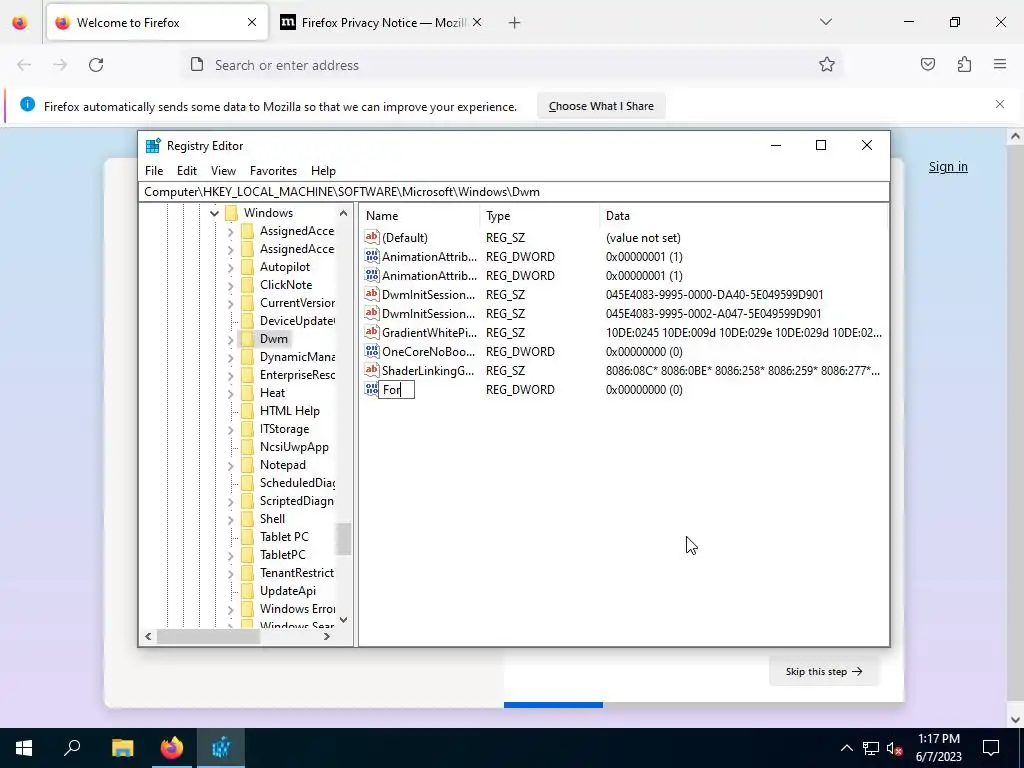The width and height of the screenshot is (1024, 768).
Task: Click the Registry Editor title bar icon
Action: pos(153,146)
